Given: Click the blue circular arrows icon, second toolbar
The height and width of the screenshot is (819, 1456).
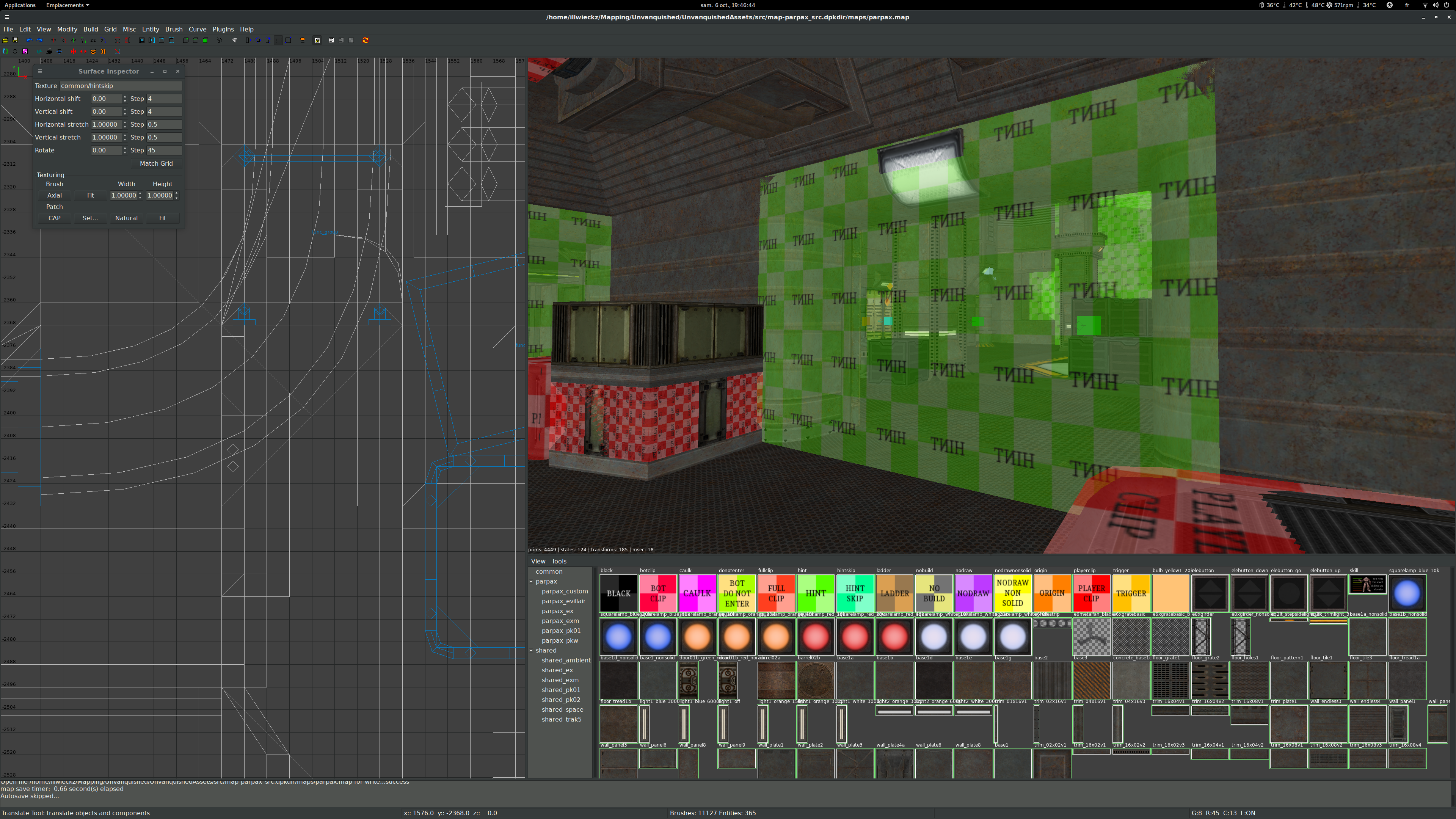Looking at the screenshot, I should click(5, 52).
